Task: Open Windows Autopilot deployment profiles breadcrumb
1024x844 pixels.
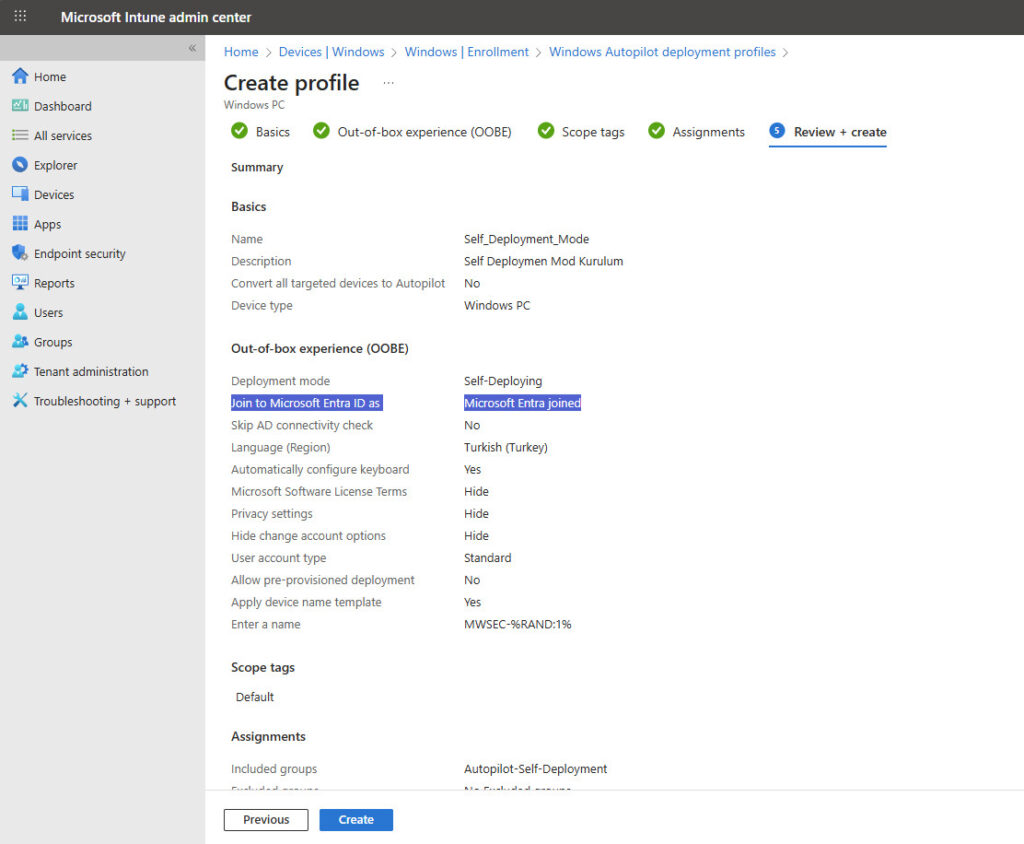Action: [662, 52]
